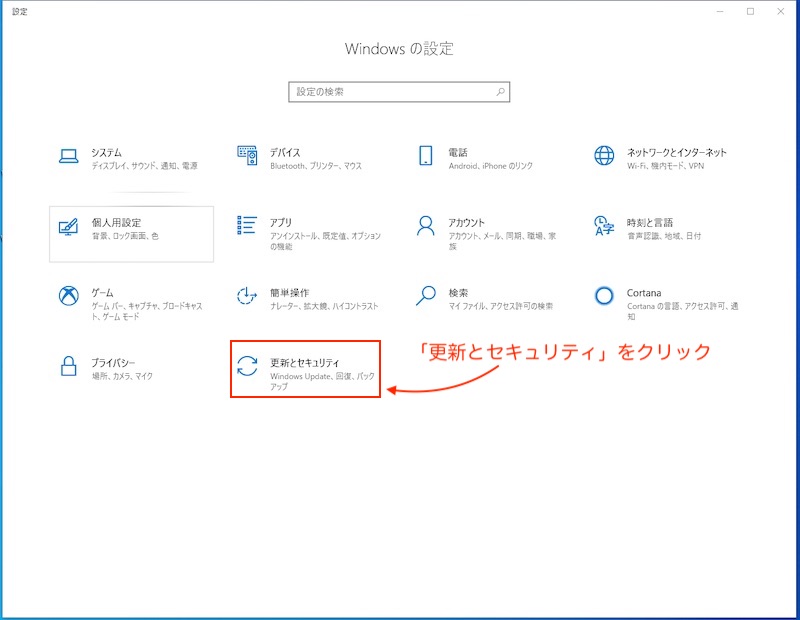Open the ゲーム Xbox icon
Screen dimensions: 800x620
pos(68,295)
